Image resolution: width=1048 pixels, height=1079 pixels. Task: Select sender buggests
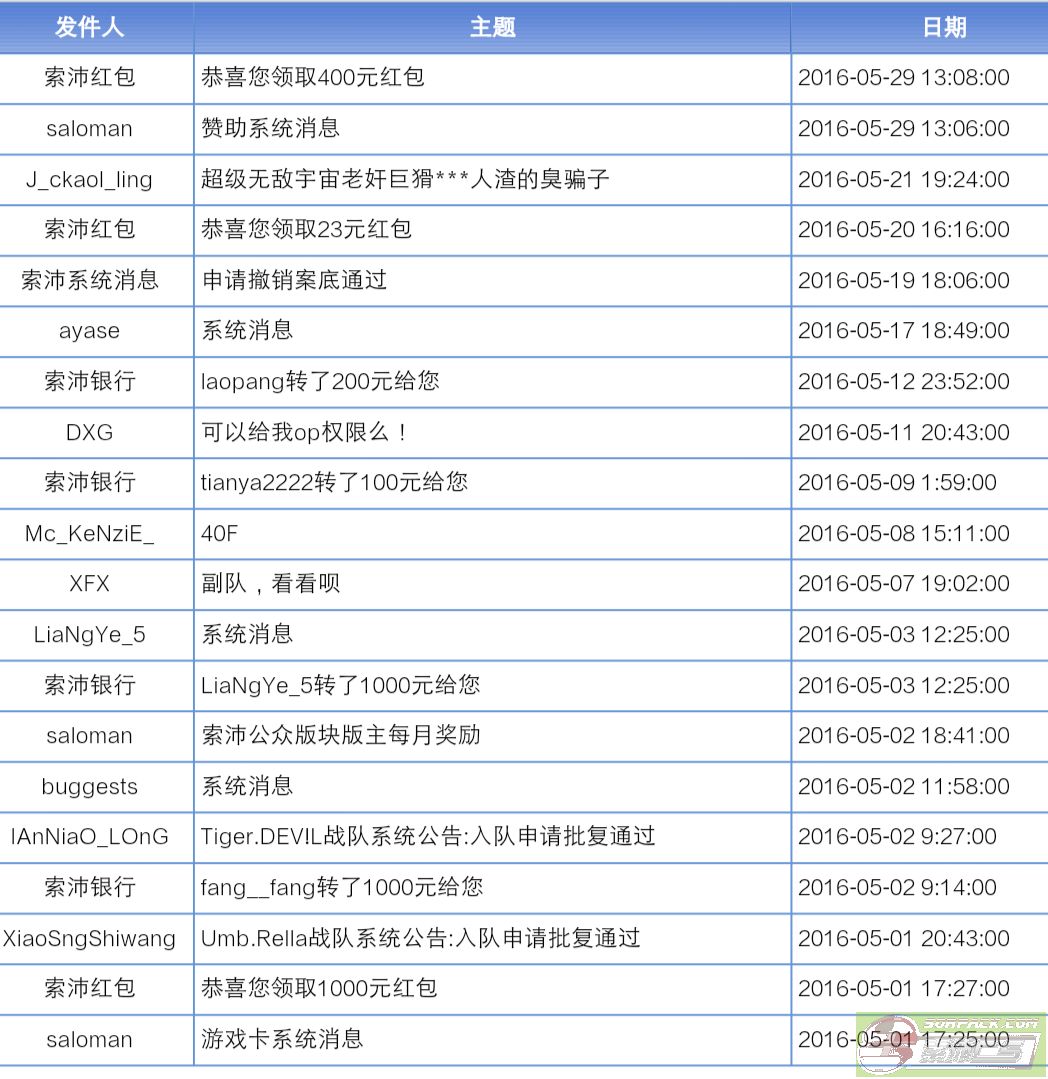coord(89,787)
